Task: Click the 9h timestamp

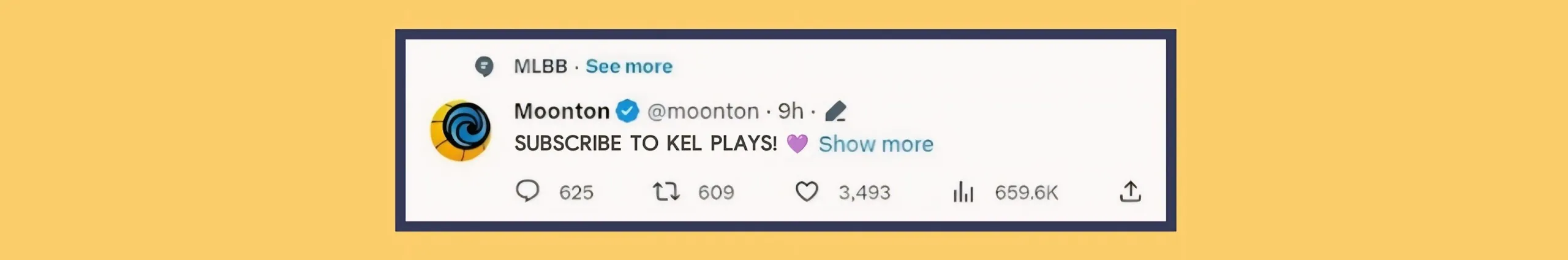Action: (790, 111)
